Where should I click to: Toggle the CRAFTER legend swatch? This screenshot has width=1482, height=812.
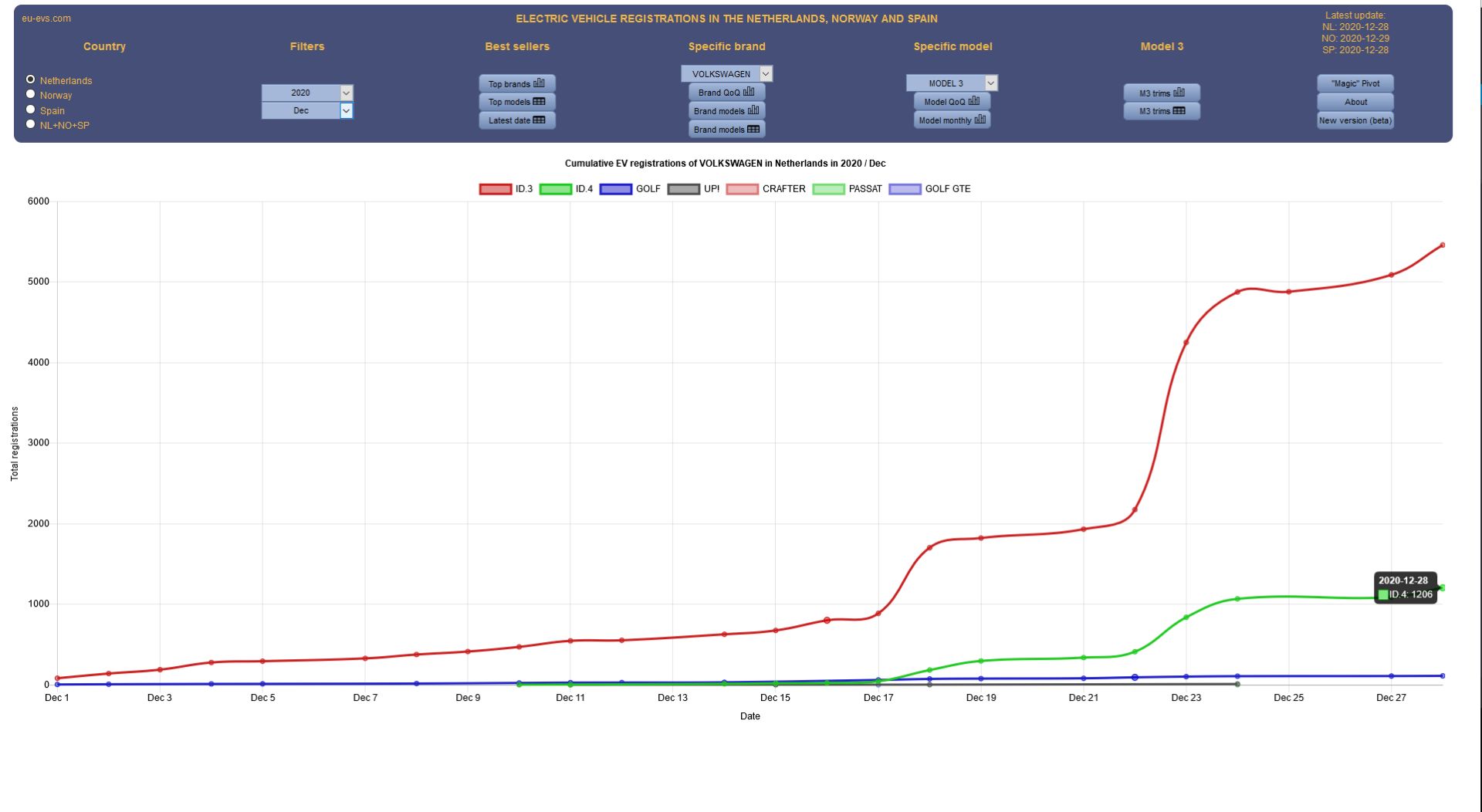[x=742, y=189]
